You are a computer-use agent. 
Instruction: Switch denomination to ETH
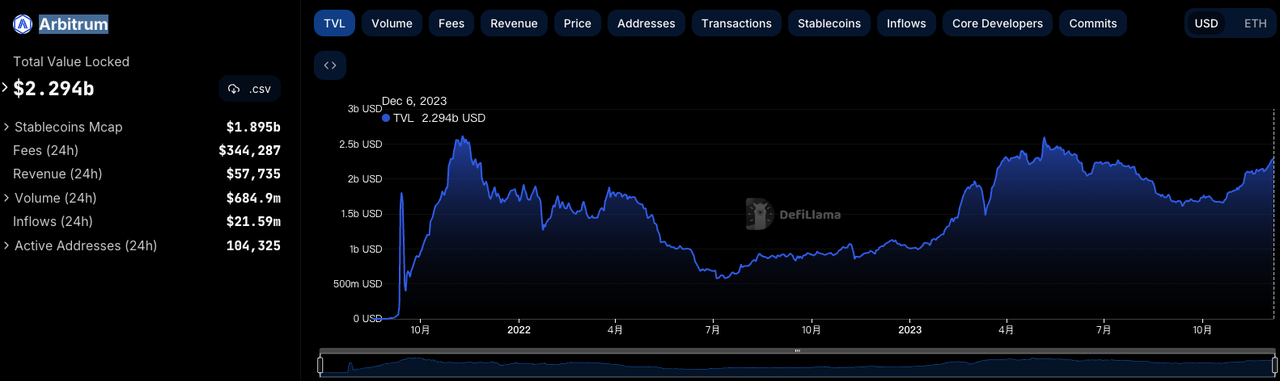point(1255,23)
